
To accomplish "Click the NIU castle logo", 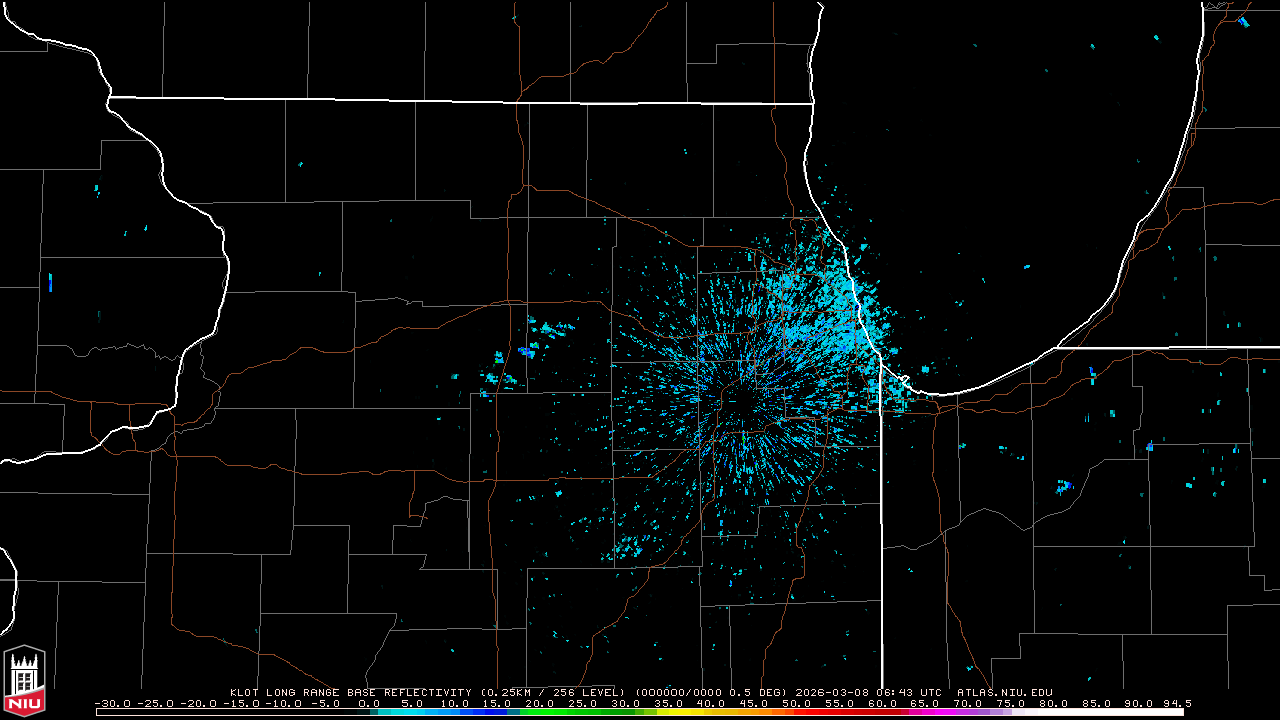I will click(x=24, y=682).
